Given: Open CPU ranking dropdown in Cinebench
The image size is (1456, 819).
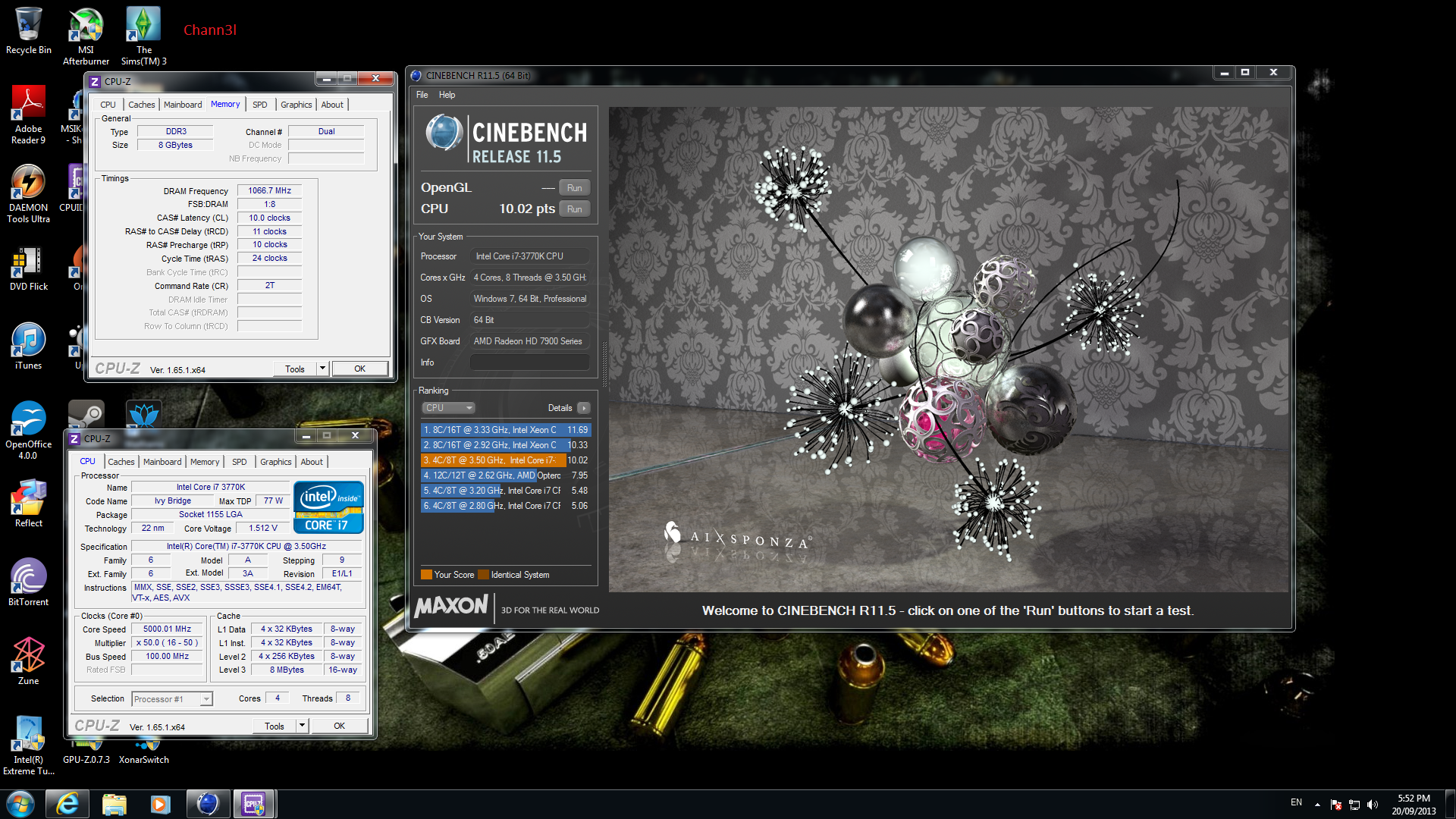Looking at the screenshot, I should click(x=448, y=408).
